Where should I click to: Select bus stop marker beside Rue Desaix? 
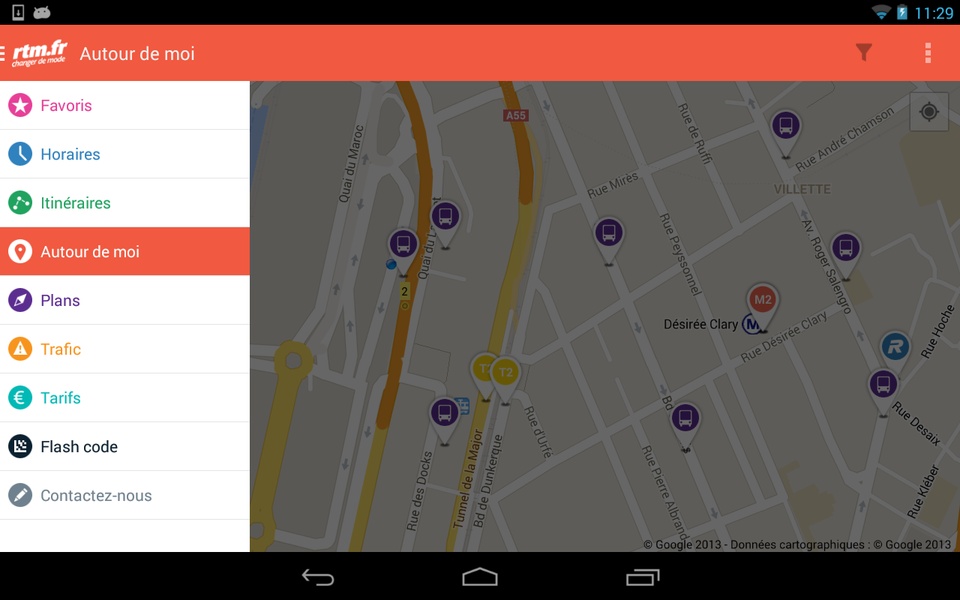883,392
